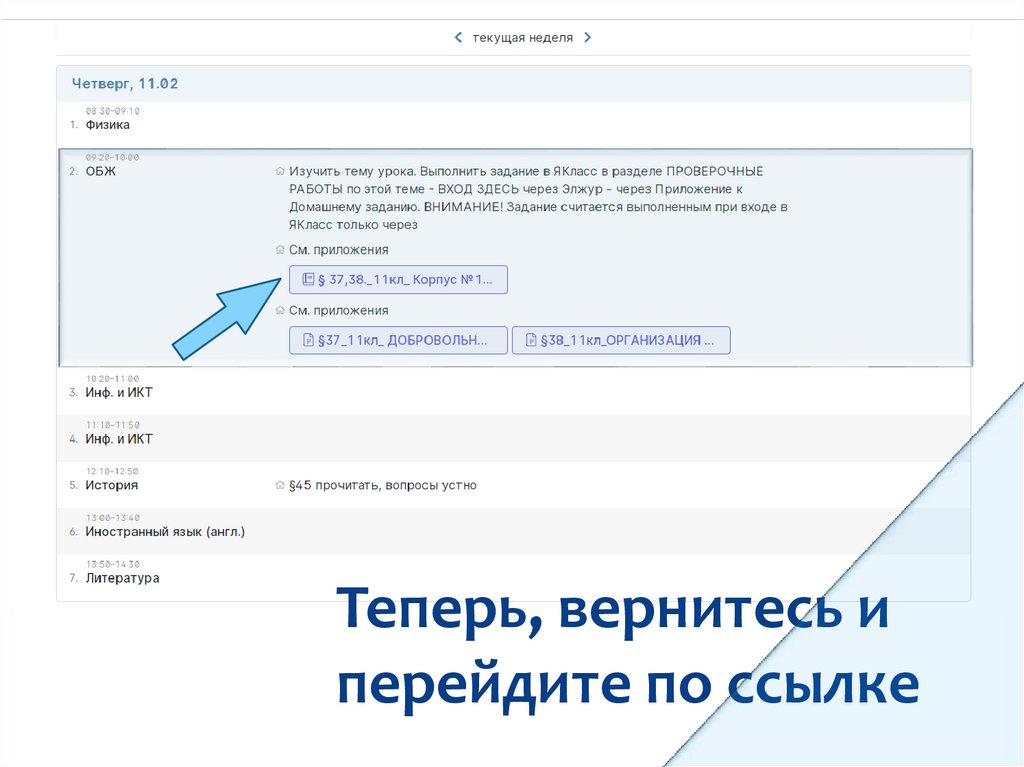
Task: Open attachment '§37_11кл_ ДОБРОВОЛЬН...'
Action: click(398, 340)
